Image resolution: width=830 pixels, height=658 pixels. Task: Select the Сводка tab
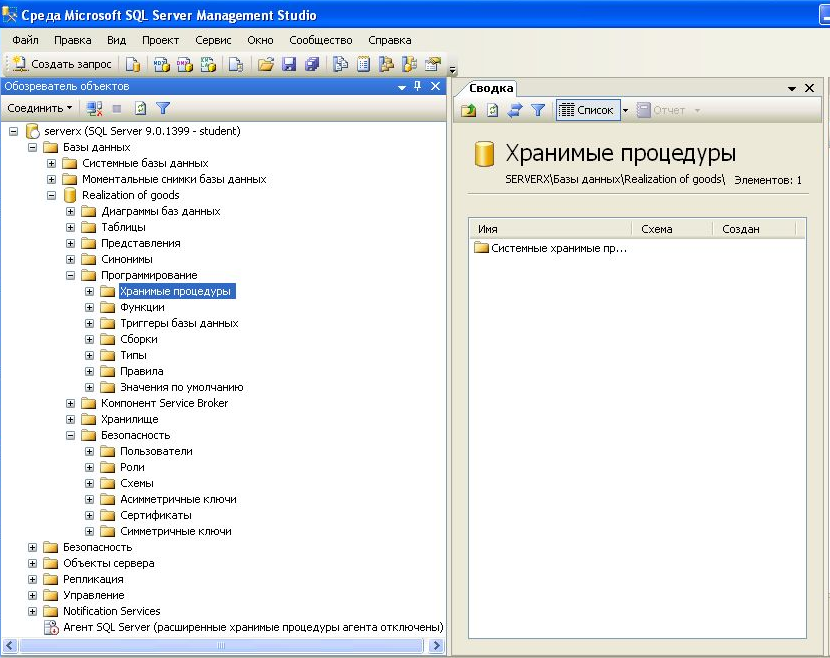point(491,88)
